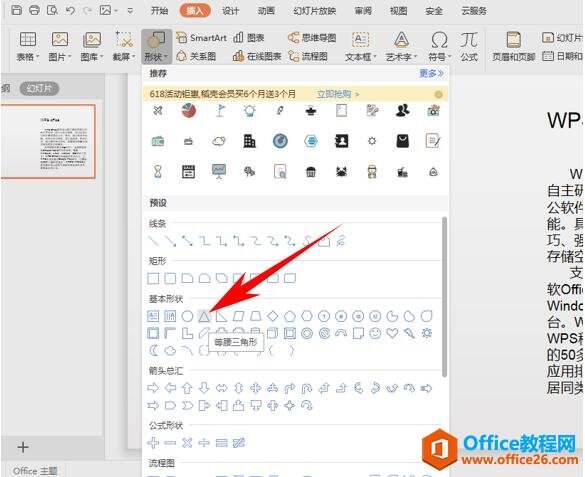This screenshot has width=585, height=477.
Task: Click the 幻灯片 panel tab
Action: pos(39,88)
